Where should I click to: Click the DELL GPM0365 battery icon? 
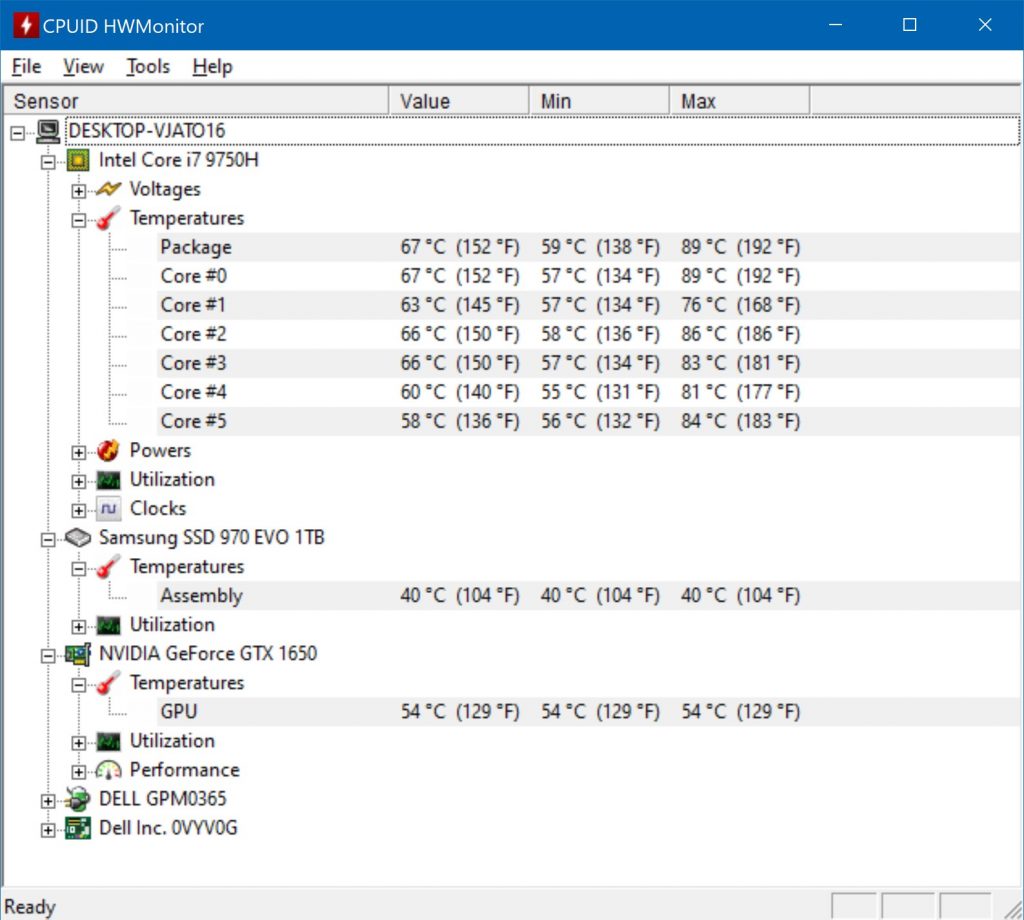pyautogui.click(x=78, y=799)
